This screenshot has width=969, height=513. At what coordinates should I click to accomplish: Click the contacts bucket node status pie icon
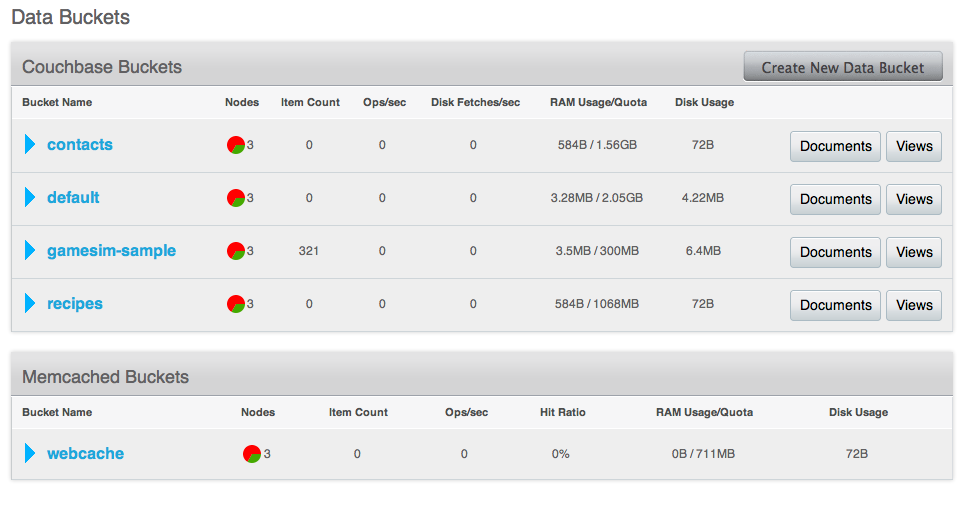236,145
